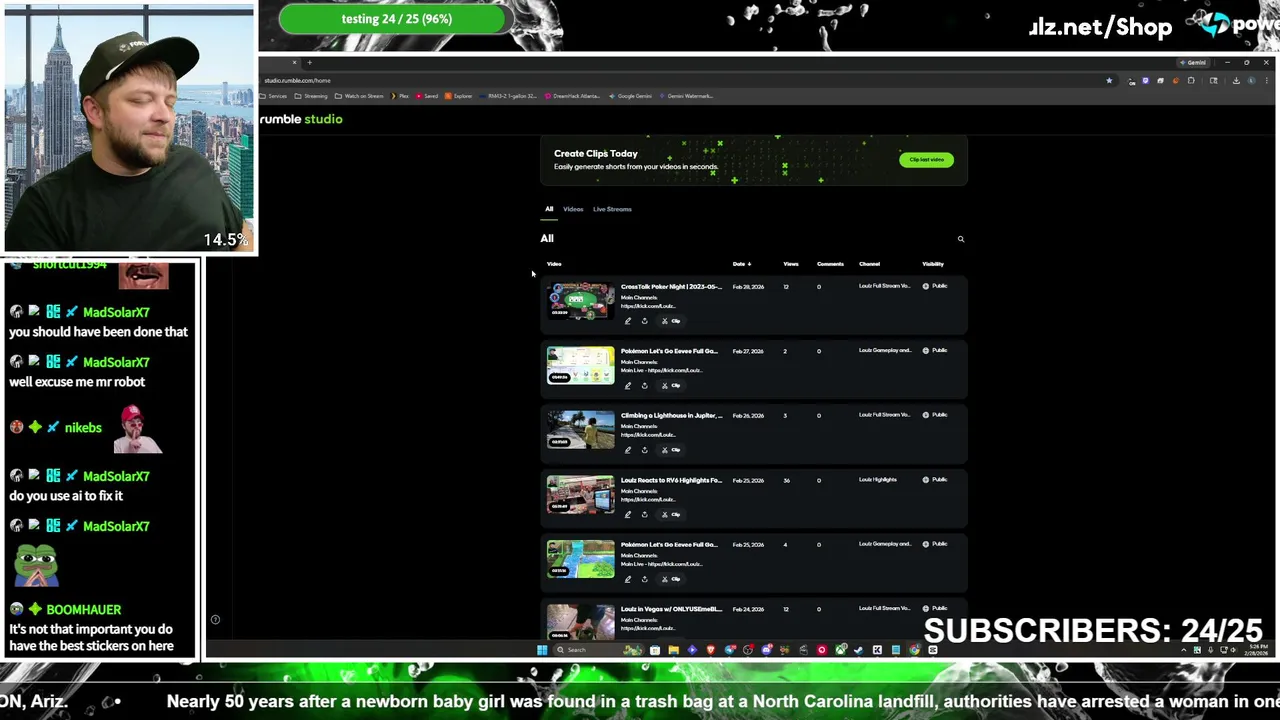Open the Loulz in Vegas video title
The width and height of the screenshot is (1280, 720).
pos(671,609)
